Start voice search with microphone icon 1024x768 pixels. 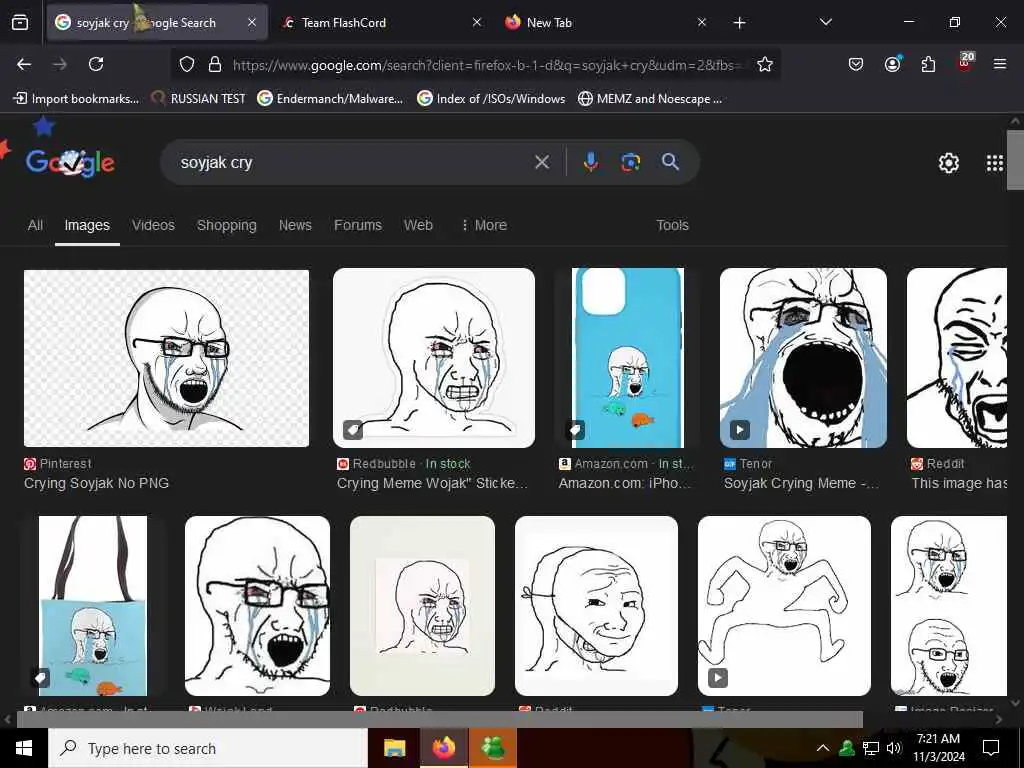pyautogui.click(x=590, y=162)
